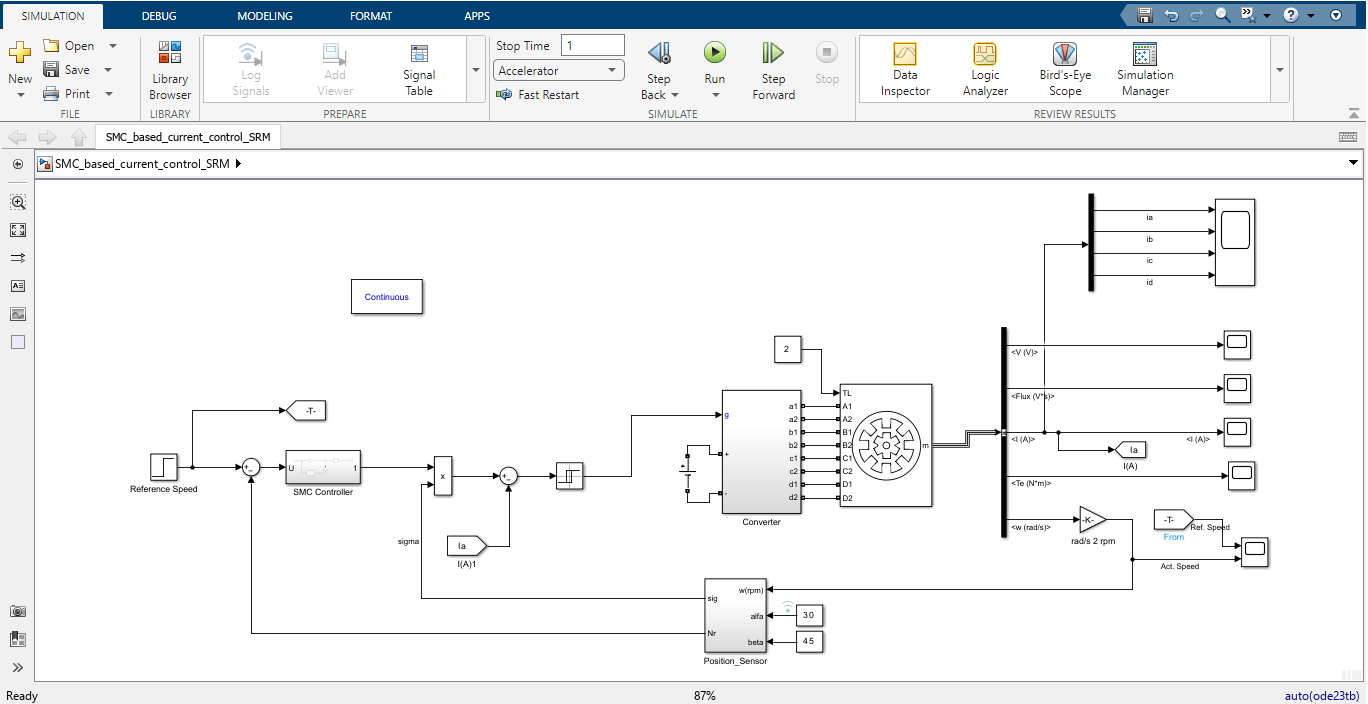Open the Logic Analyzer
The image size is (1368, 704).
point(984,69)
